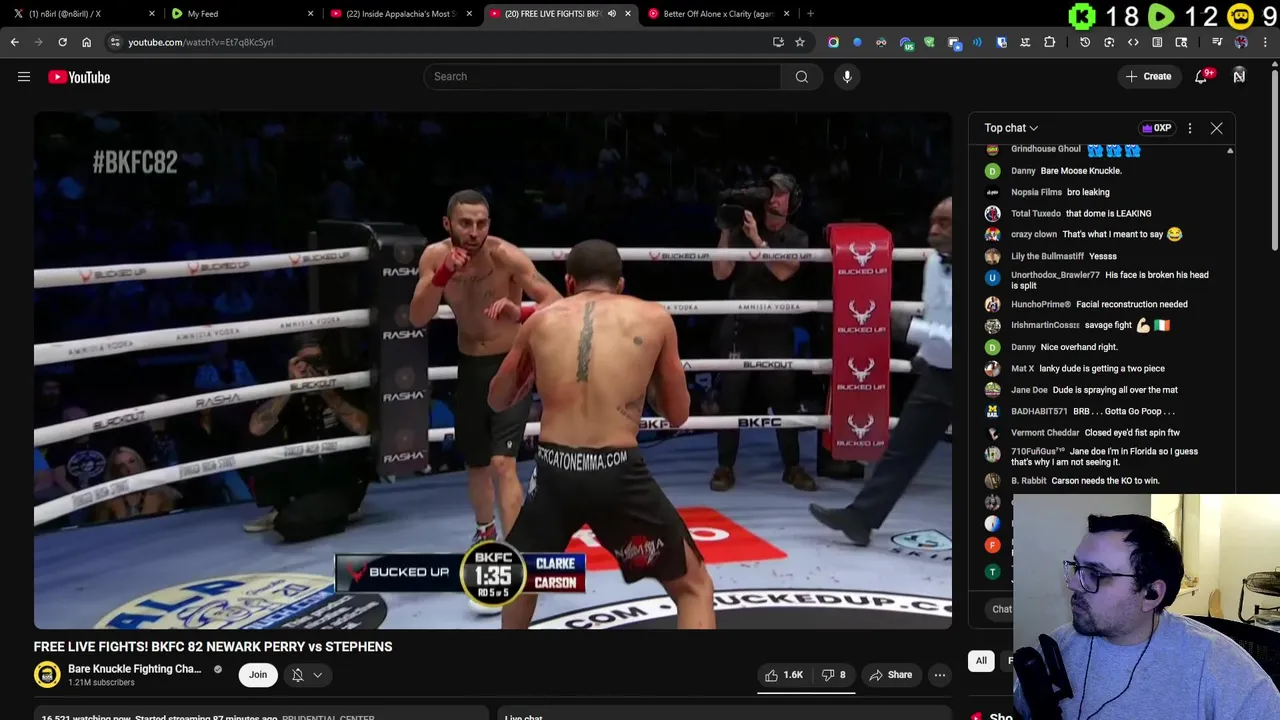Image resolution: width=1280 pixels, height=720 pixels.
Task: Open the extensions puzzle icon
Action: point(1049,42)
